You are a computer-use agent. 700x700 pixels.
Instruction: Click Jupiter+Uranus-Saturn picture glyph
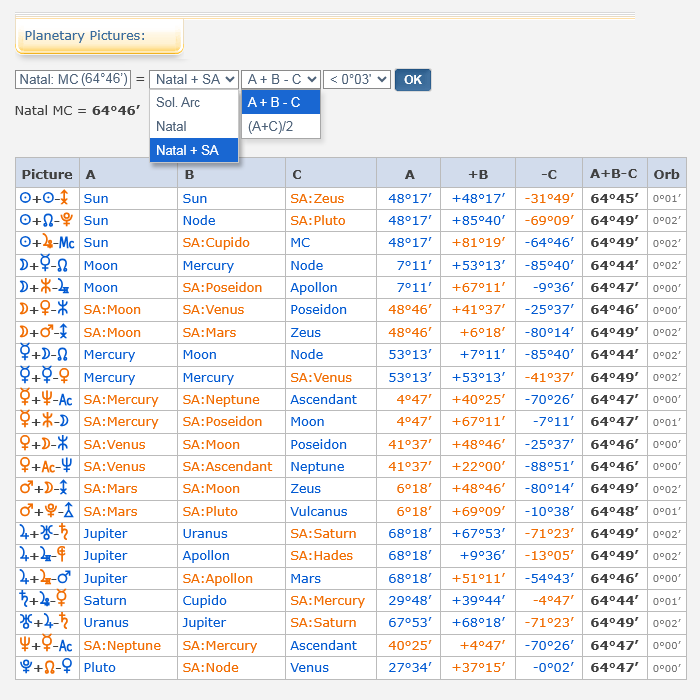44,533
